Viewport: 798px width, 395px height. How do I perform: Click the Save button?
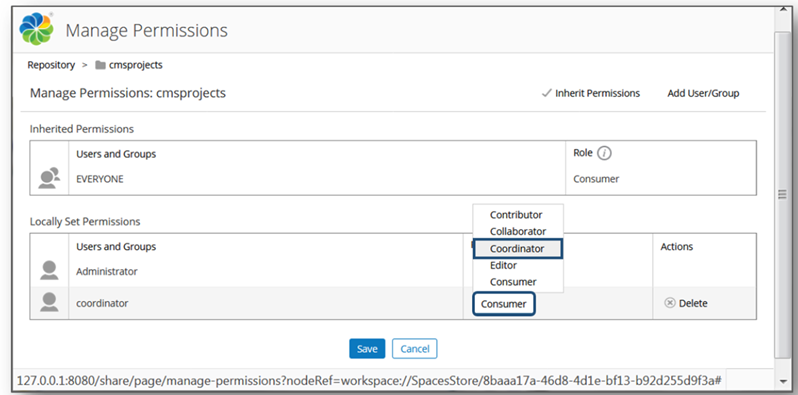tap(367, 349)
